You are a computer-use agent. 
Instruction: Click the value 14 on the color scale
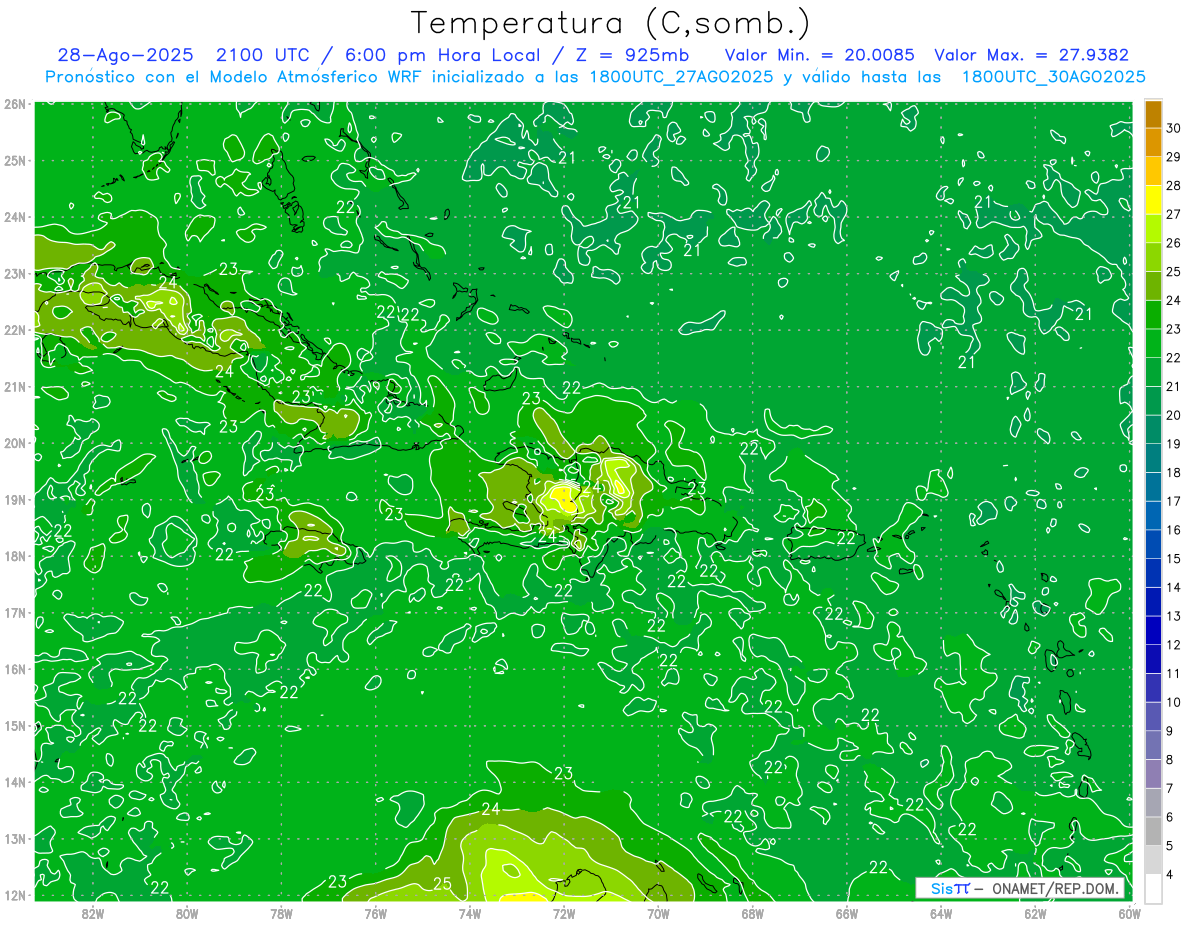pos(1174,587)
